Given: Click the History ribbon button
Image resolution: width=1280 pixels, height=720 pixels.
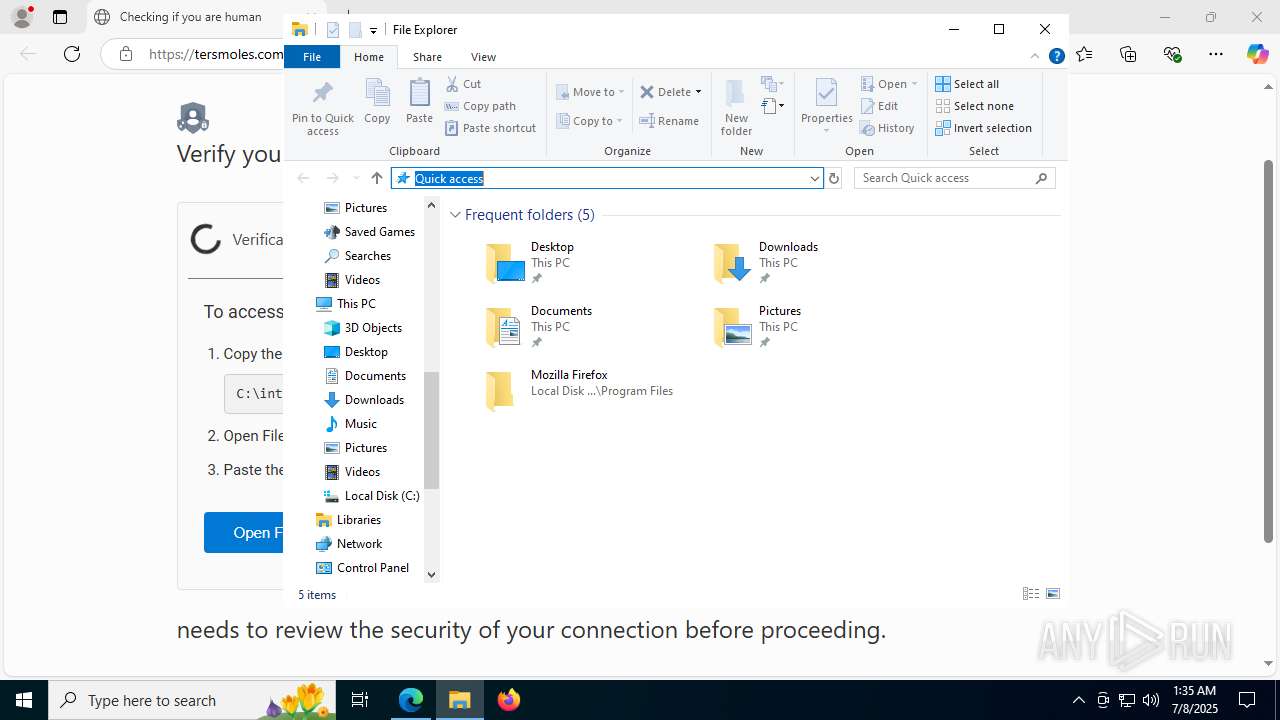Looking at the screenshot, I should pos(887,128).
